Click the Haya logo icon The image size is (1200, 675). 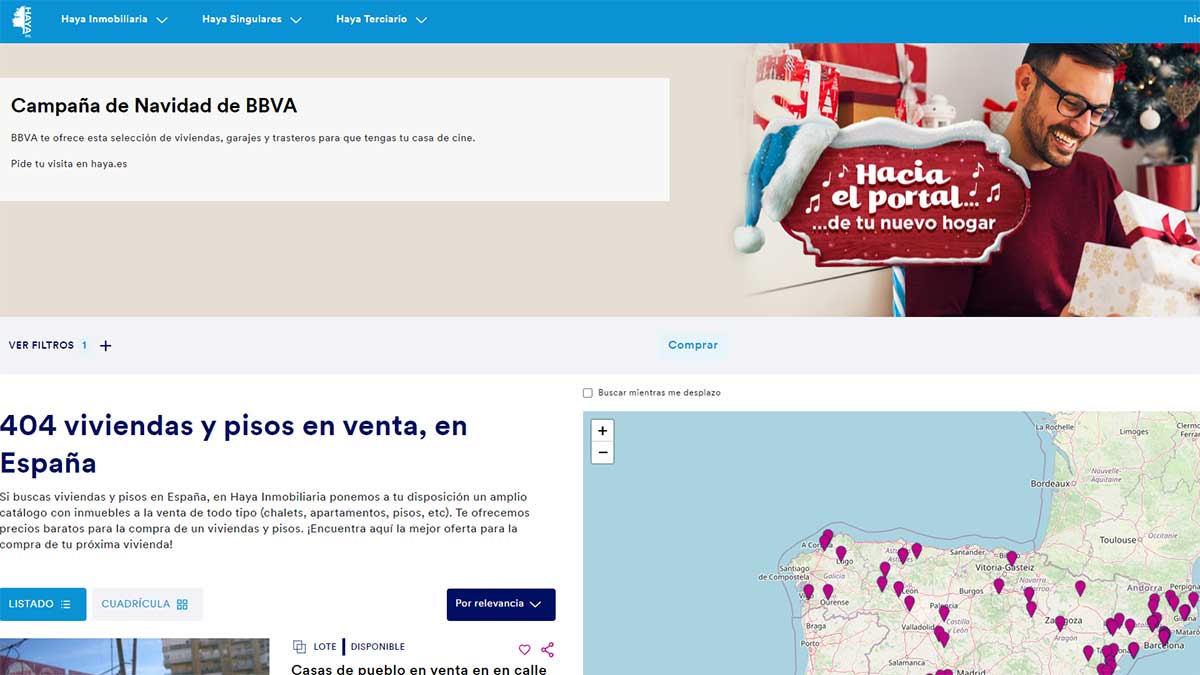(22, 18)
